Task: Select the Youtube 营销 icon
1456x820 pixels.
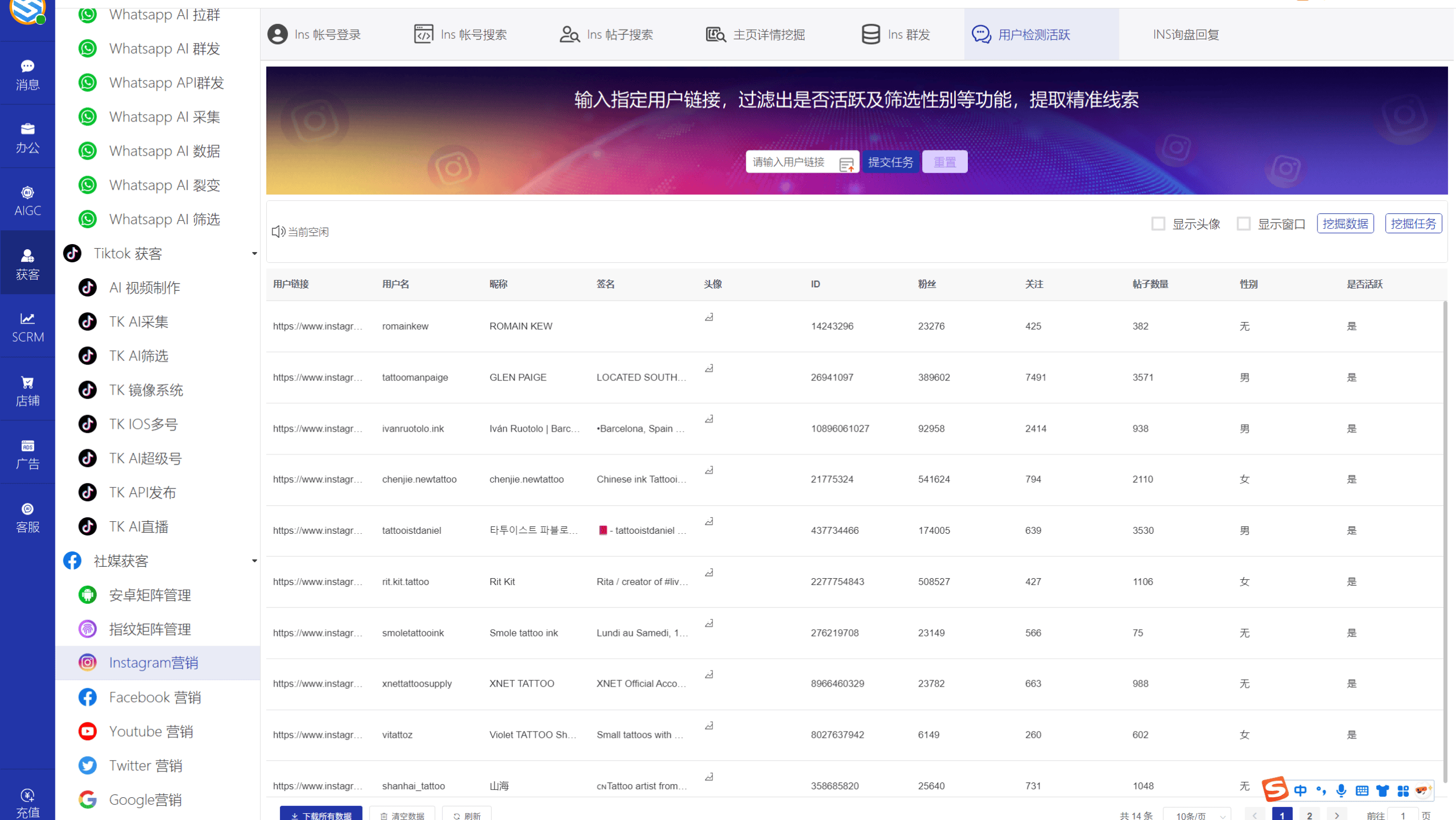Action: click(87, 731)
